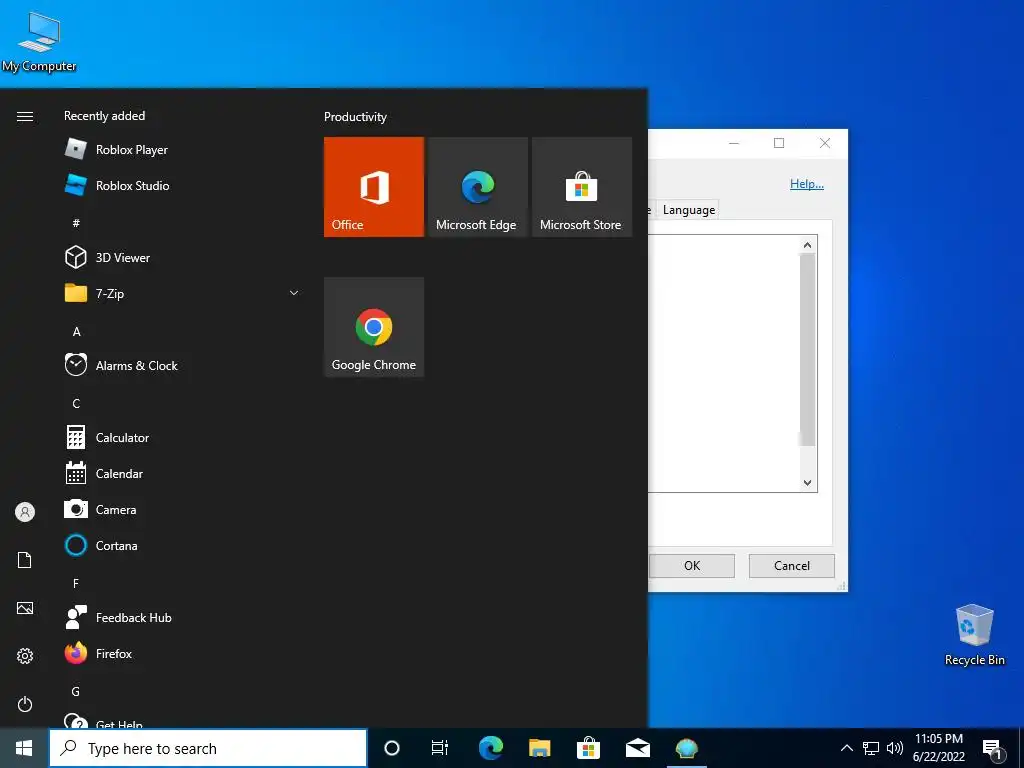This screenshot has height=768, width=1024.
Task: Open Microsoft Store from the taskbar
Action: coord(588,748)
